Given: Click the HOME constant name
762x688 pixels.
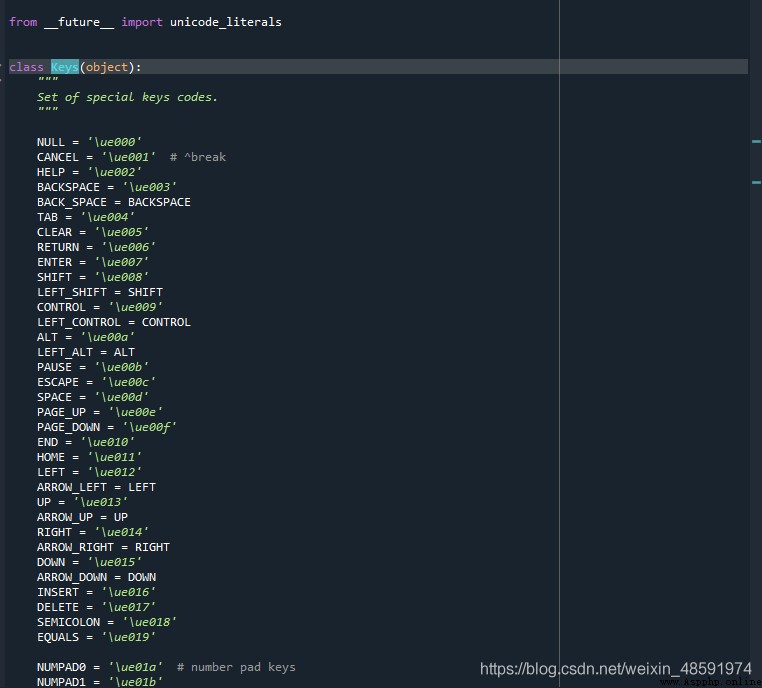Looking at the screenshot, I should click(x=51, y=458).
